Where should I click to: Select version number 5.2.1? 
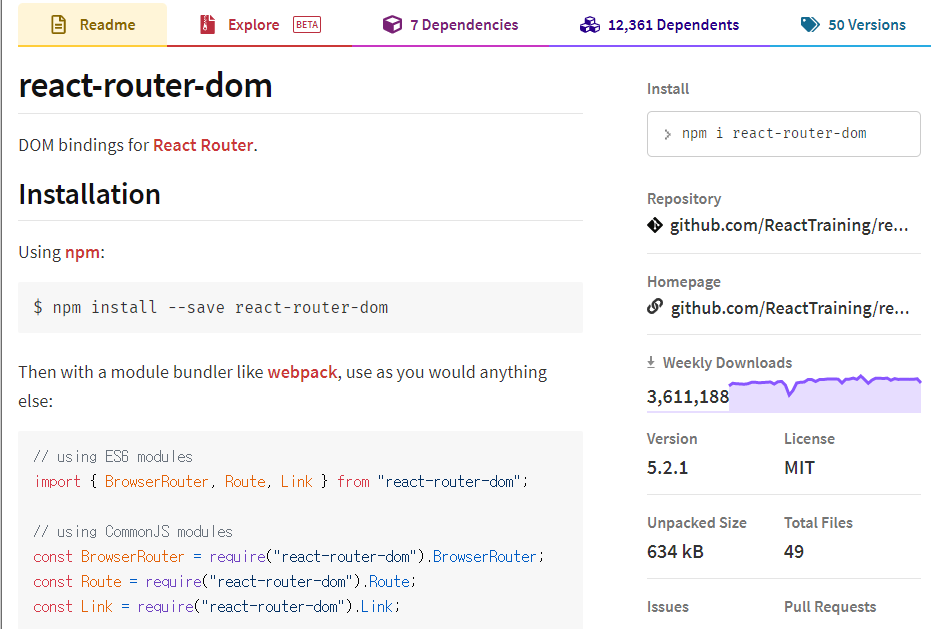(667, 467)
